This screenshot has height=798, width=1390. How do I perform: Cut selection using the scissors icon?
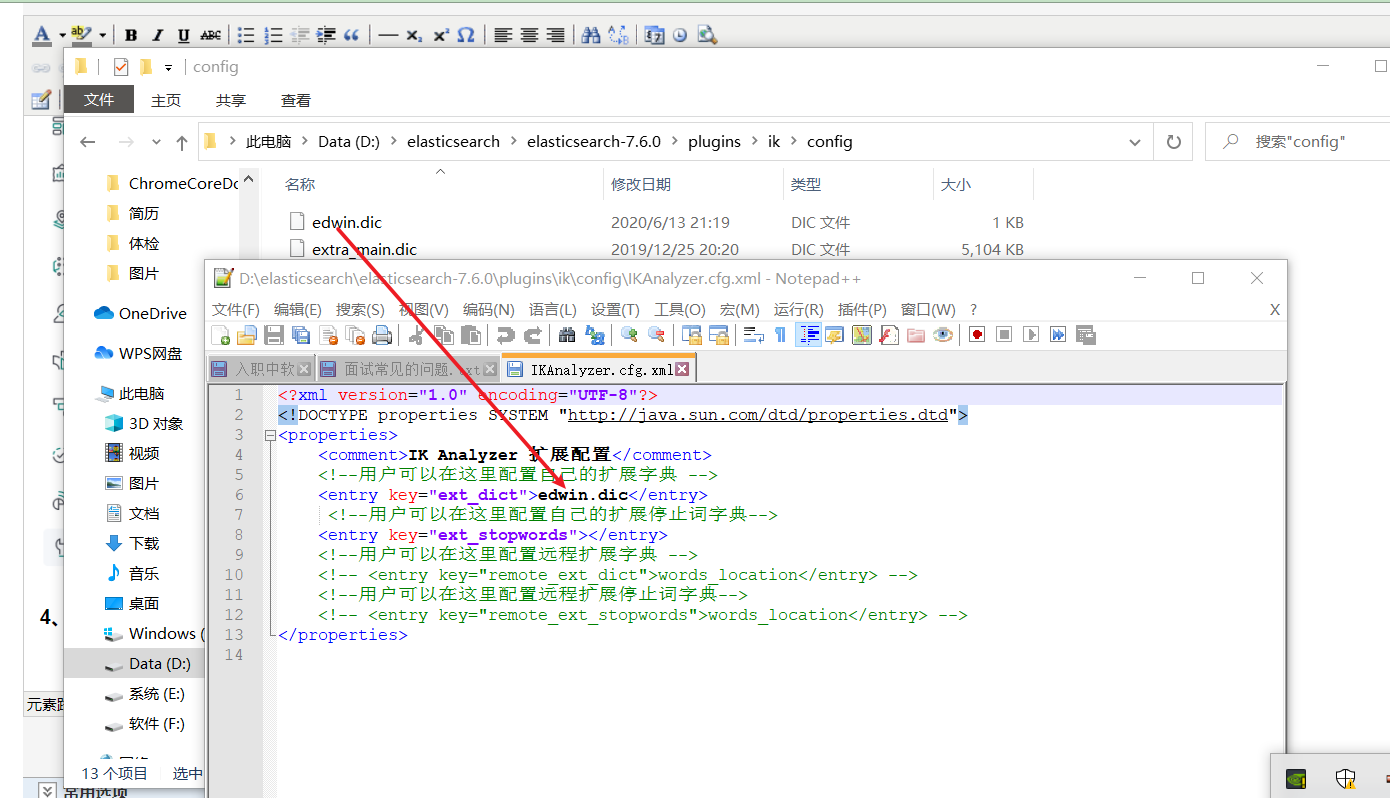[417, 335]
